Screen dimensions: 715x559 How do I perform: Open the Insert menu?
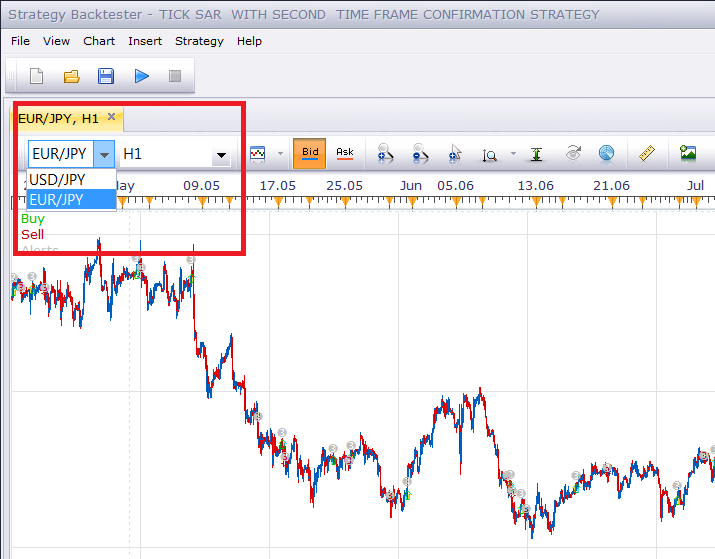point(145,41)
